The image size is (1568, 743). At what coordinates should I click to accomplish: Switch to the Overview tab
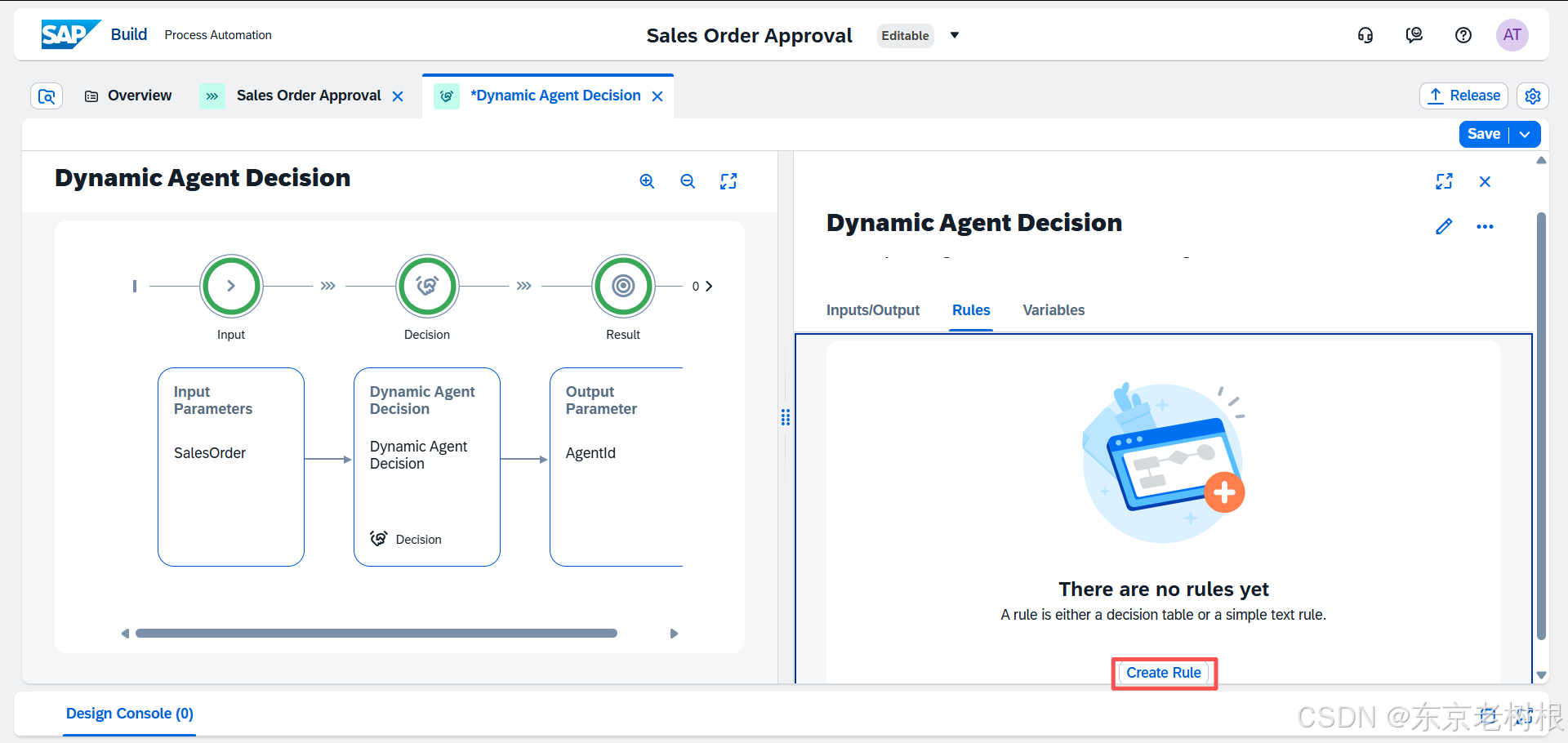pyautogui.click(x=128, y=96)
